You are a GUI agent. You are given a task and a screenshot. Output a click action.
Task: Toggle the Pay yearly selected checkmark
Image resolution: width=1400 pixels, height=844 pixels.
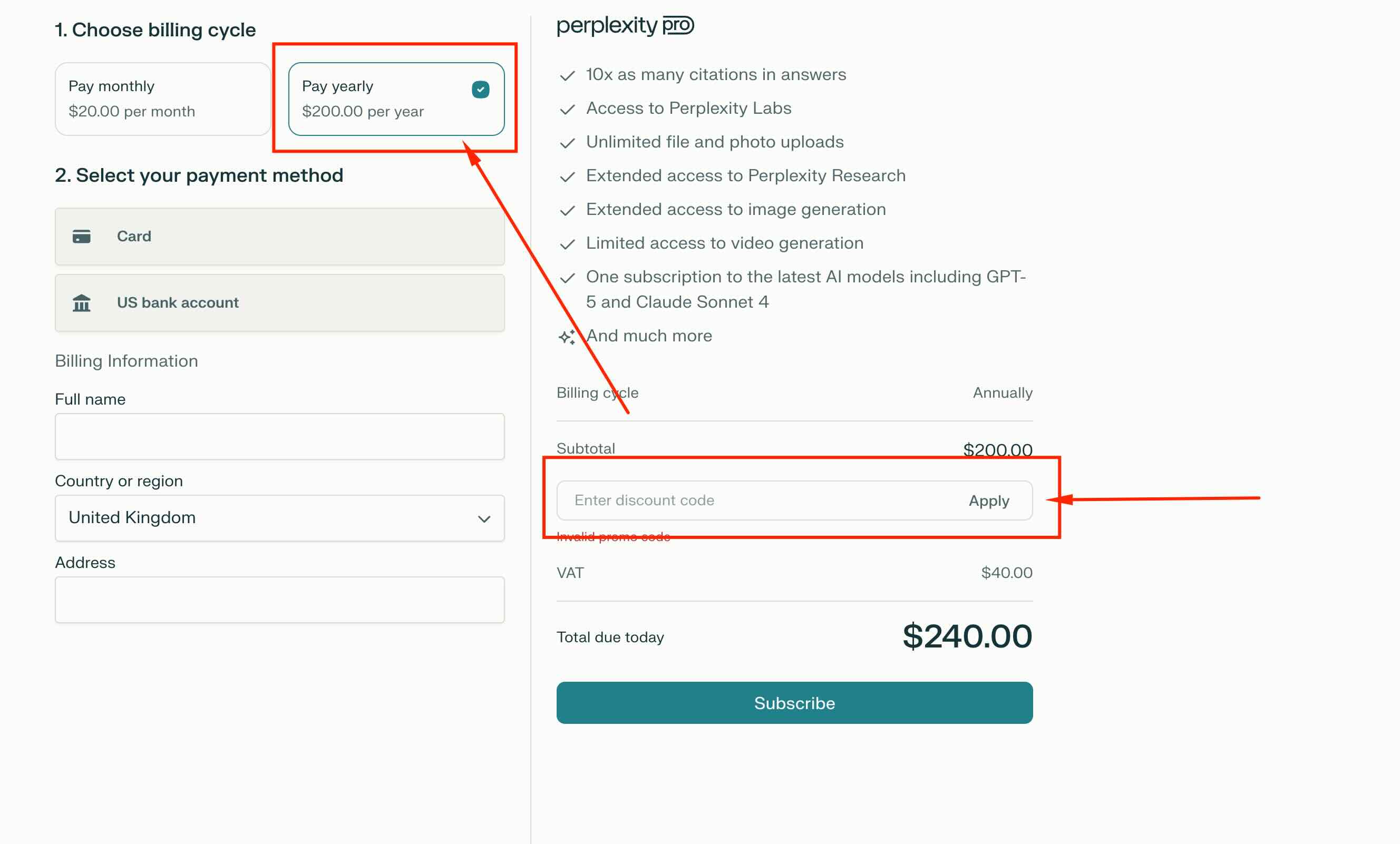point(480,89)
